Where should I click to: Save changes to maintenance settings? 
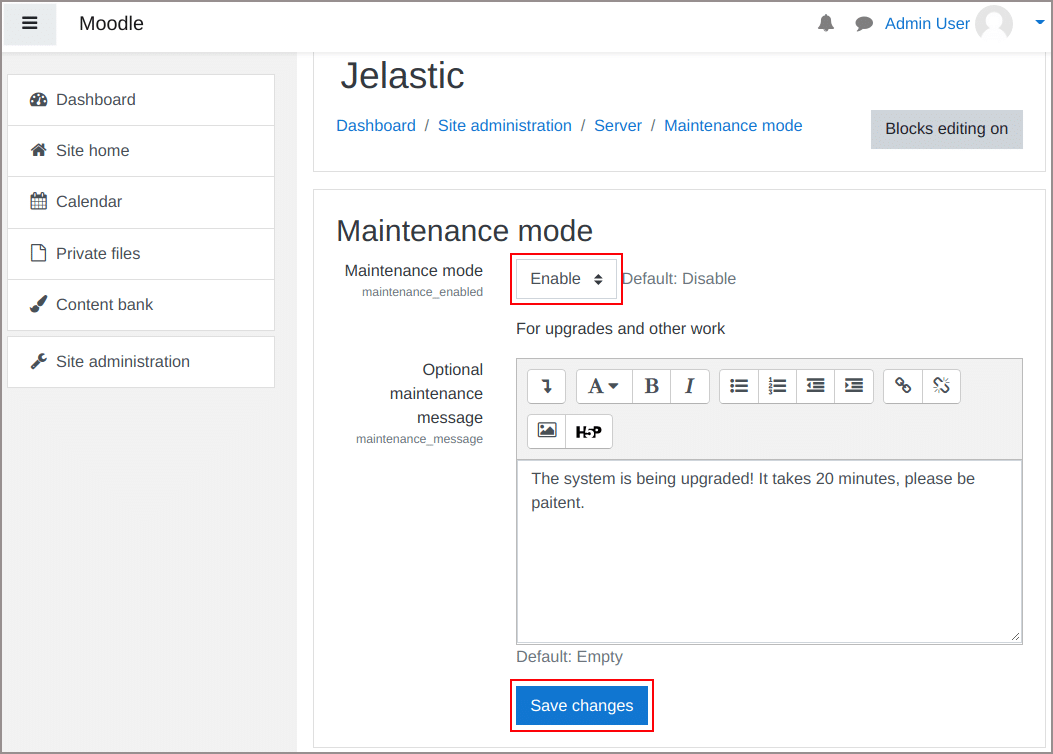[x=582, y=706]
